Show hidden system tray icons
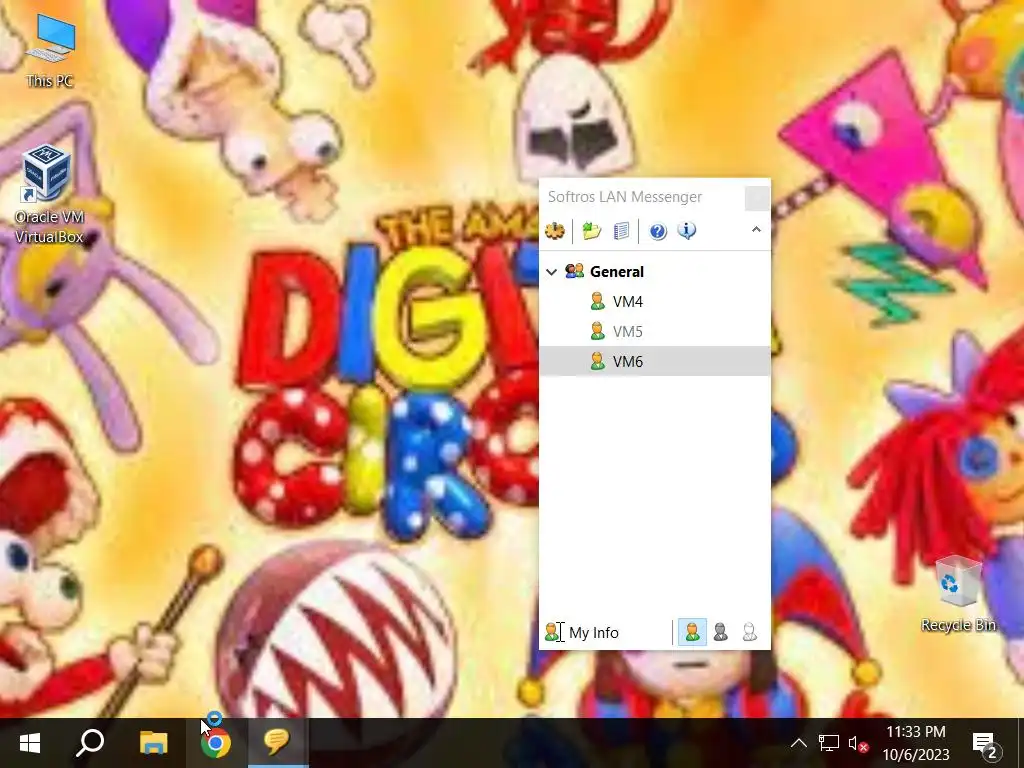 [799, 743]
